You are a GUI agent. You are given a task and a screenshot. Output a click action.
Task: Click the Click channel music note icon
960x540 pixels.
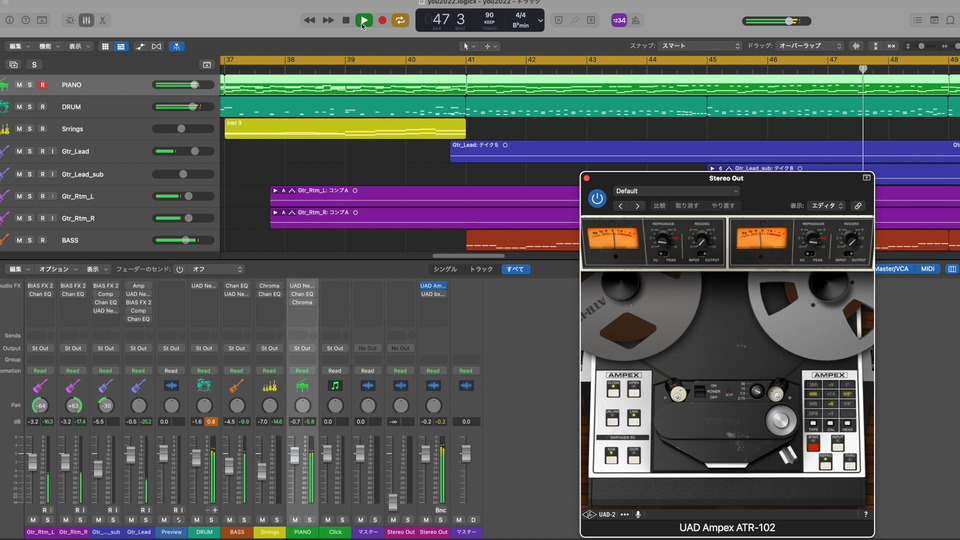click(335, 386)
